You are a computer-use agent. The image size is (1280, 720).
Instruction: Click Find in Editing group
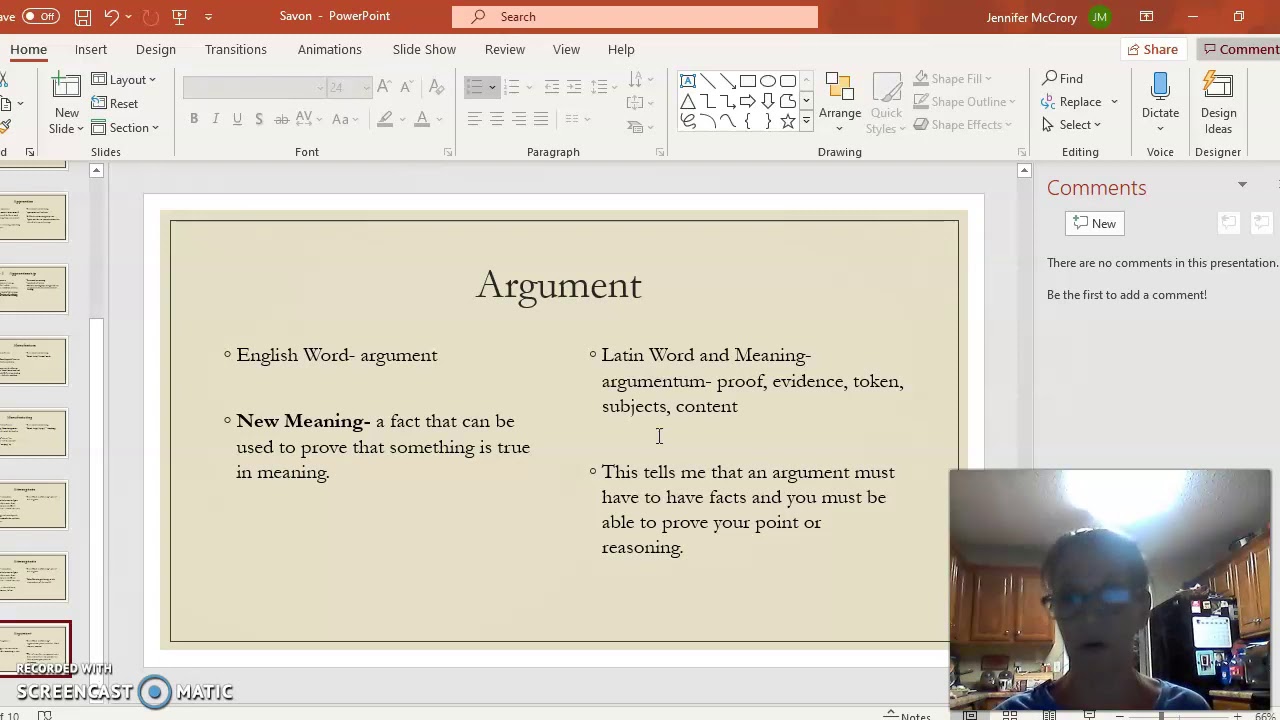[1063, 78]
